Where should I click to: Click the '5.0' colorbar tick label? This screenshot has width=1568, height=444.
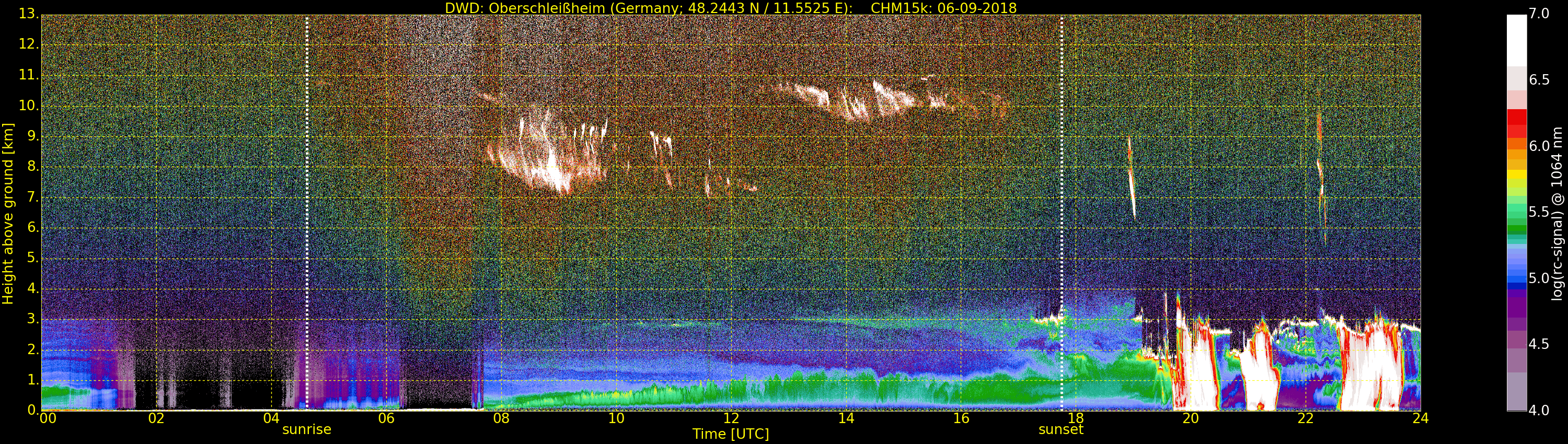pyautogui.click(x=1539, y=278)
